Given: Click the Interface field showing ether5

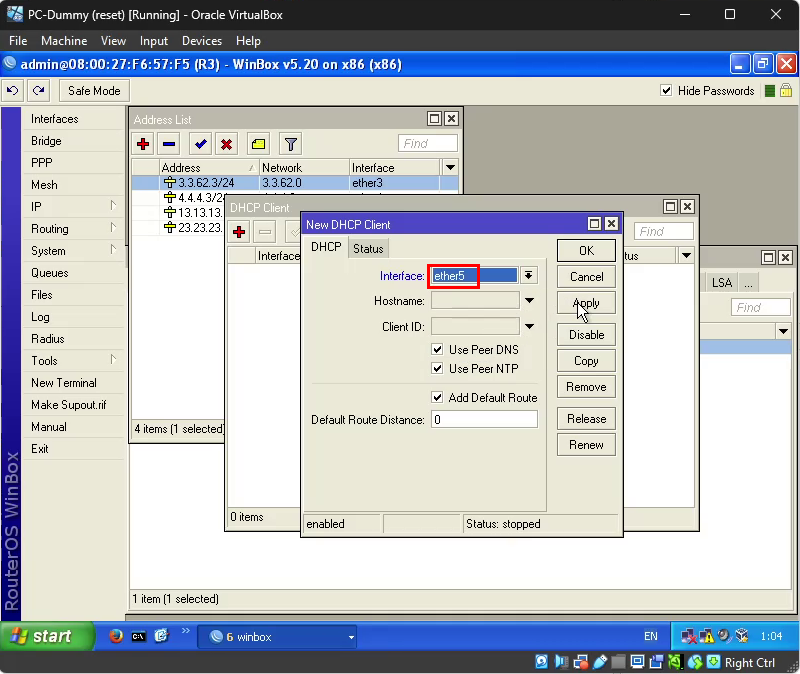Looking at the screenshot, I should (474, 276).
